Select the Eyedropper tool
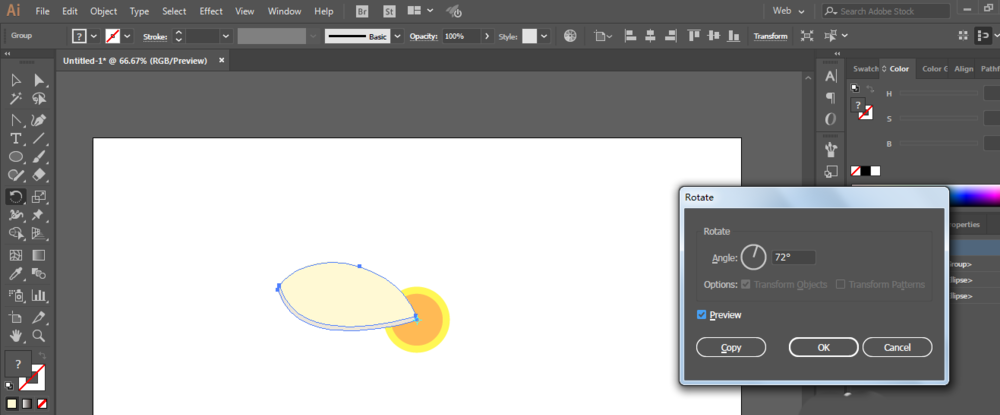 coord(16,274)
